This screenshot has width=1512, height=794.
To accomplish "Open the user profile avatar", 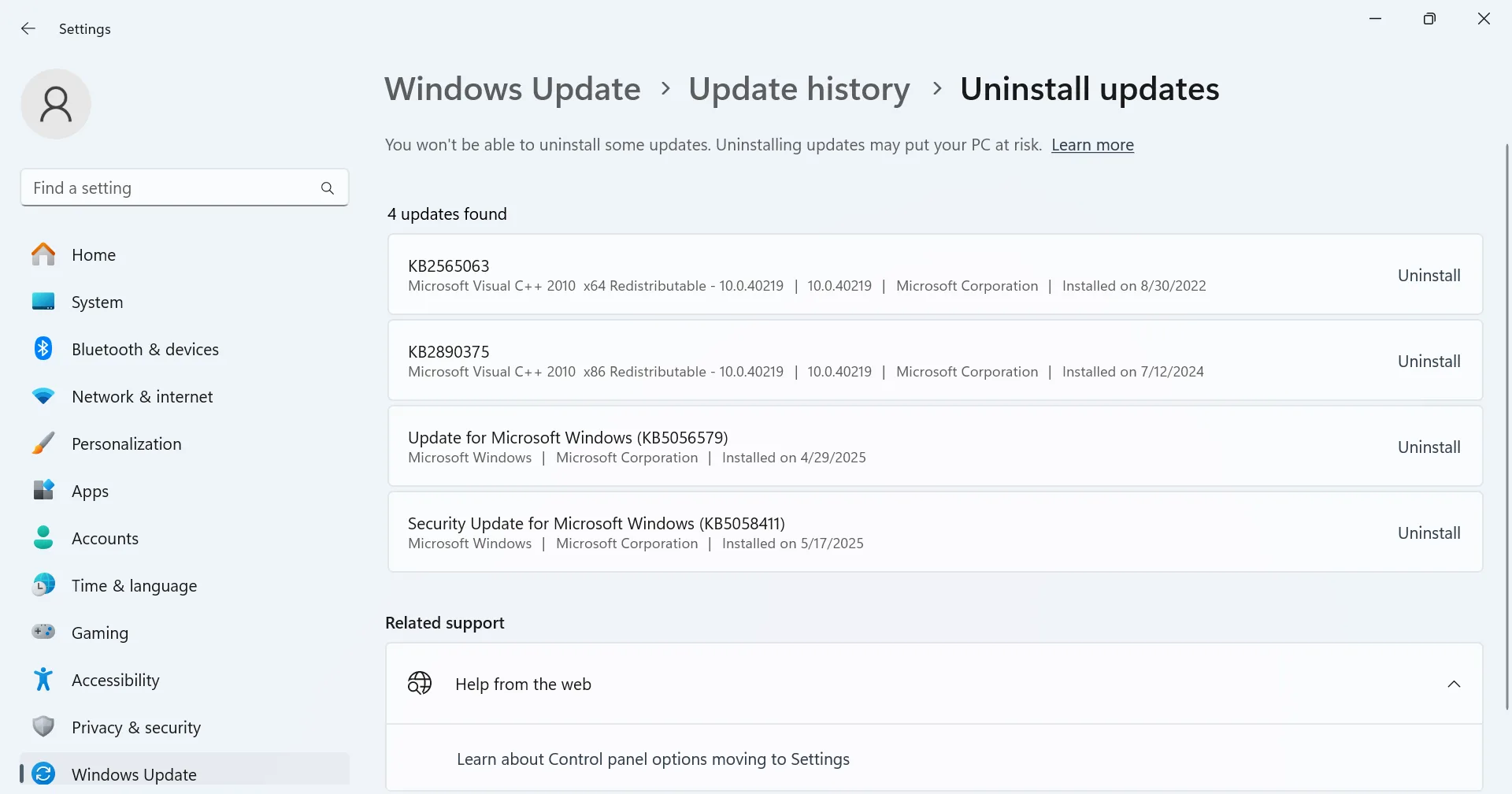I will coord(56,104).
